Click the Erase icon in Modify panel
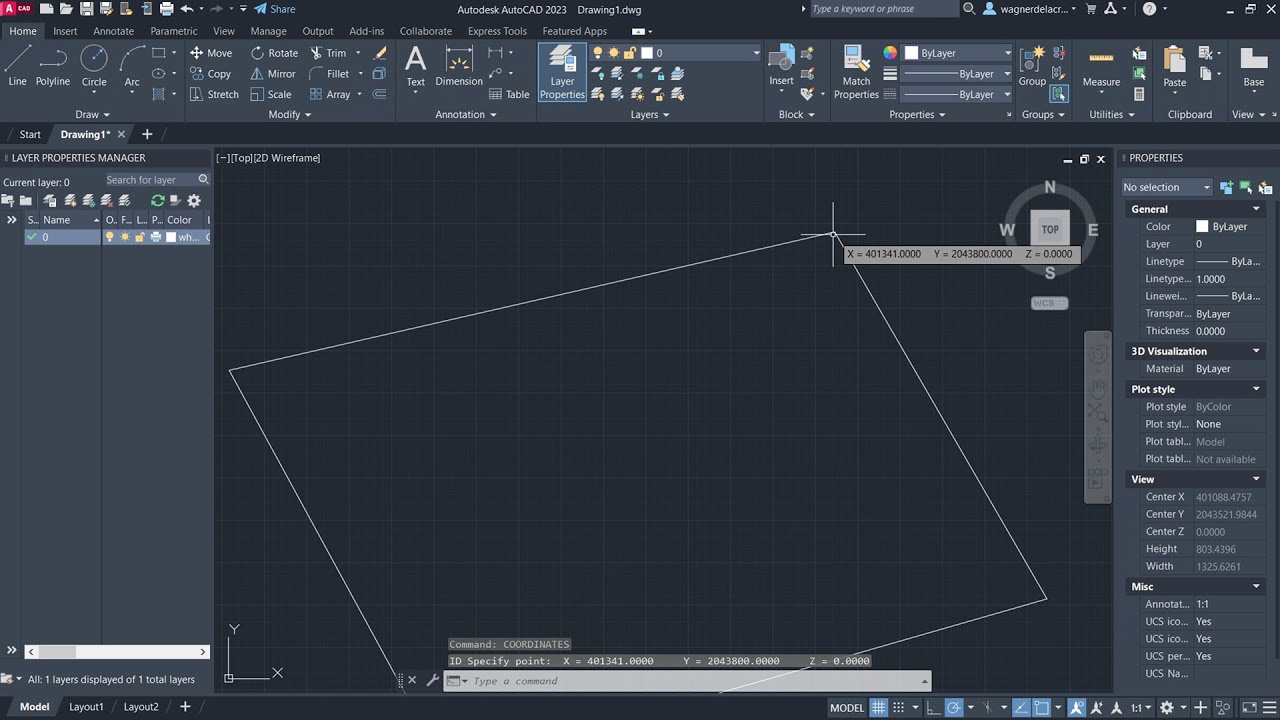This screenshot has width=1280, height=720. 381,53
